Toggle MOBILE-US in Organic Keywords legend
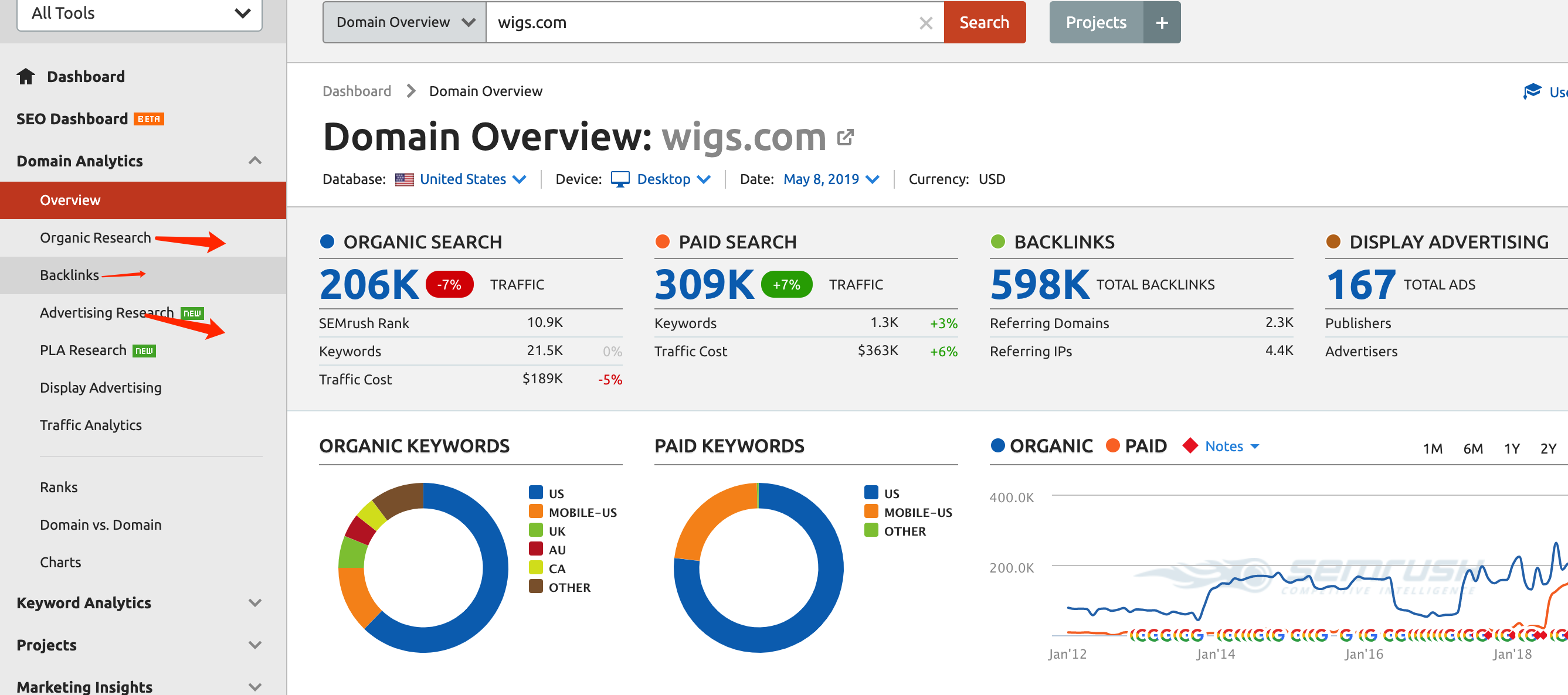The width and height of the screenshot is (1568, 695). pos(573,512)
